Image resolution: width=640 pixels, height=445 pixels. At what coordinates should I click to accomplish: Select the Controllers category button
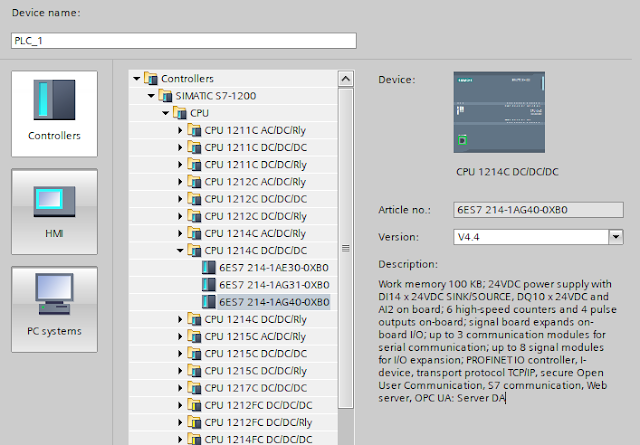coord(54,113)
